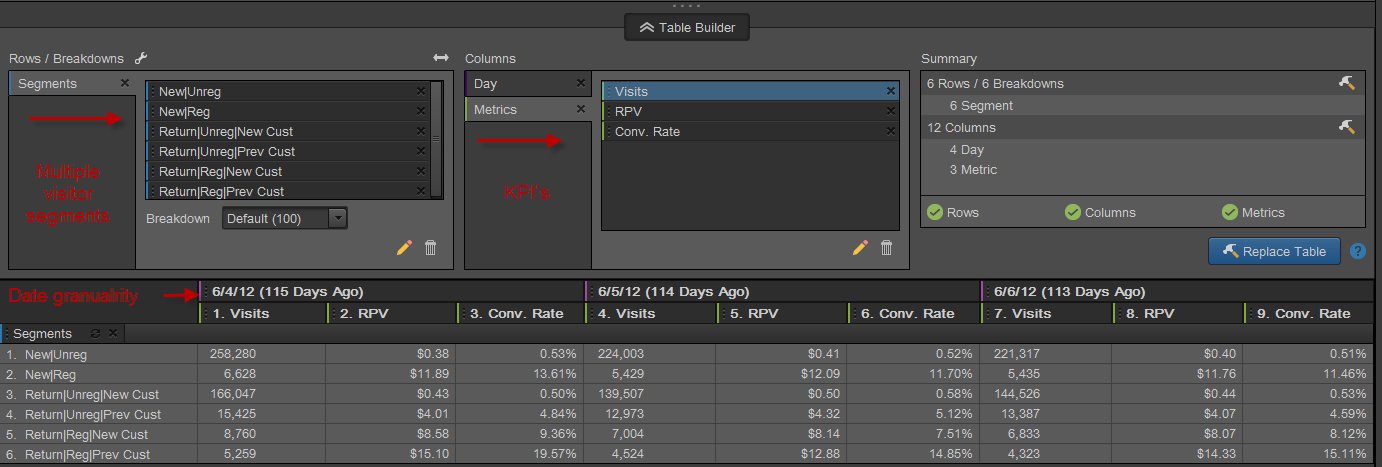Collapse the Table Builder panel
This screenshot has height=467, width=1382.
click(686, 28)
